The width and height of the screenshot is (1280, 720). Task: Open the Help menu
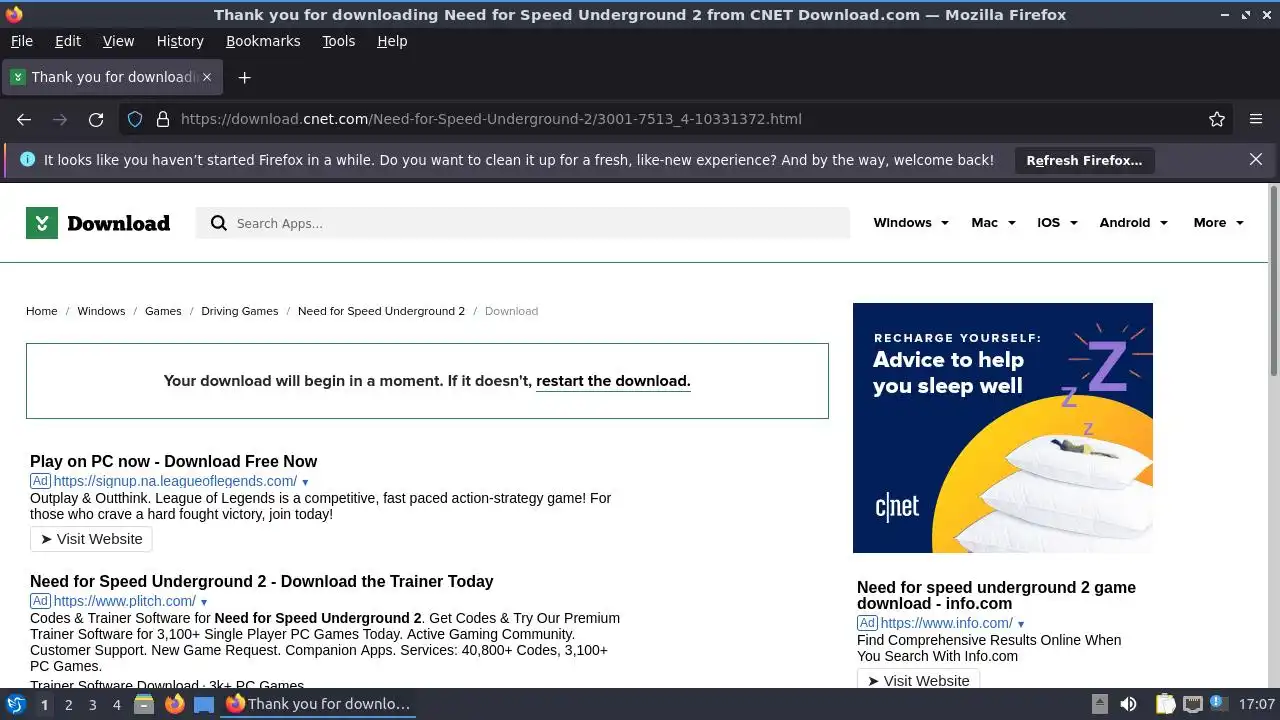(392, 41)
